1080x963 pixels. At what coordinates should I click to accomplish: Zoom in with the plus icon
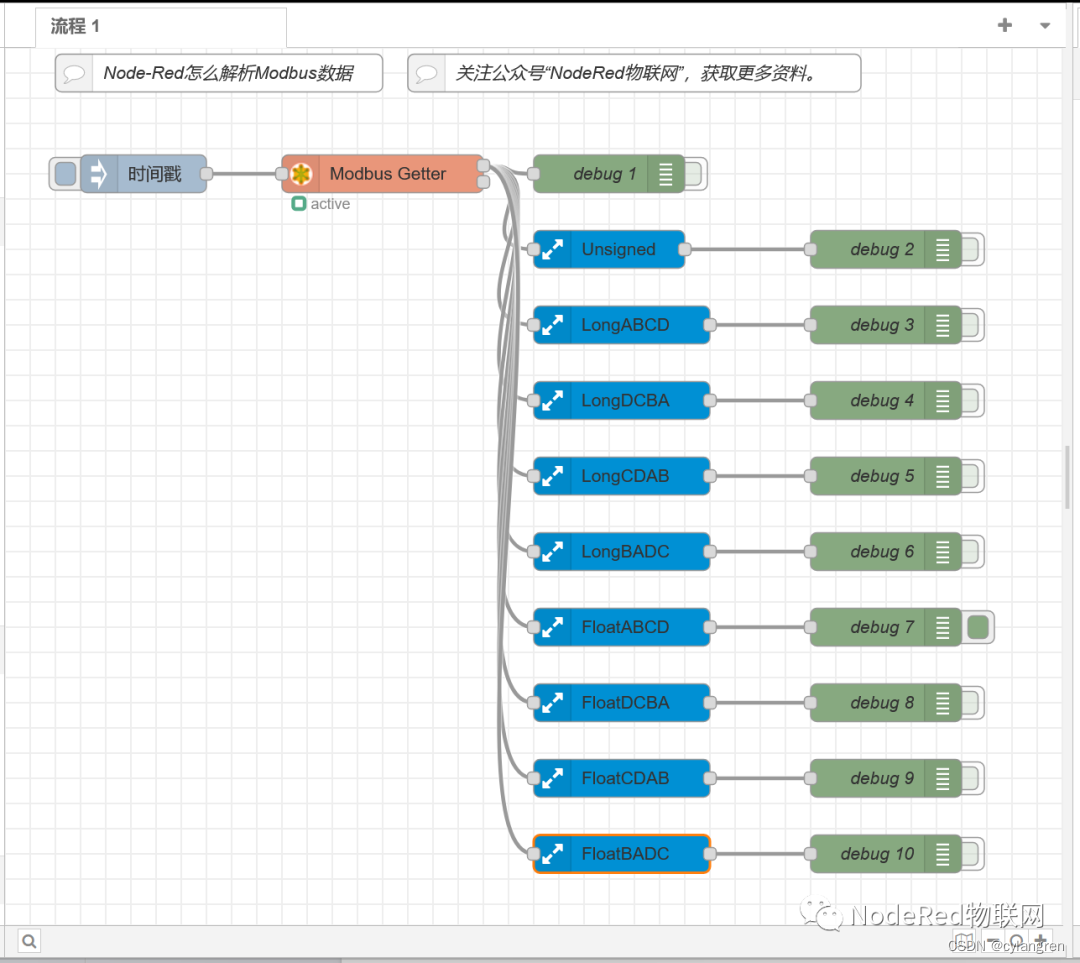coord(1041,940)
